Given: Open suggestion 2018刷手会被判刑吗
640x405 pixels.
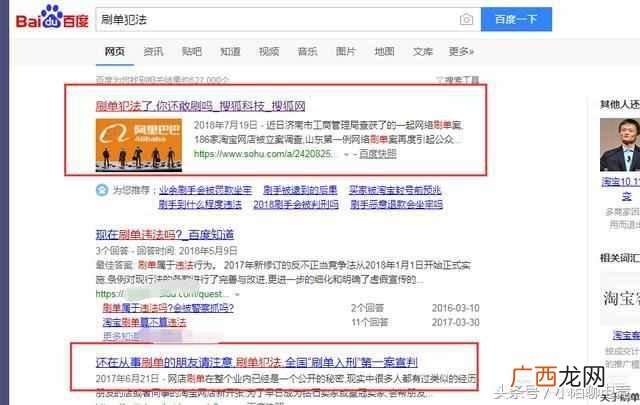Looking at the screenshot, I should pos(296,204).
